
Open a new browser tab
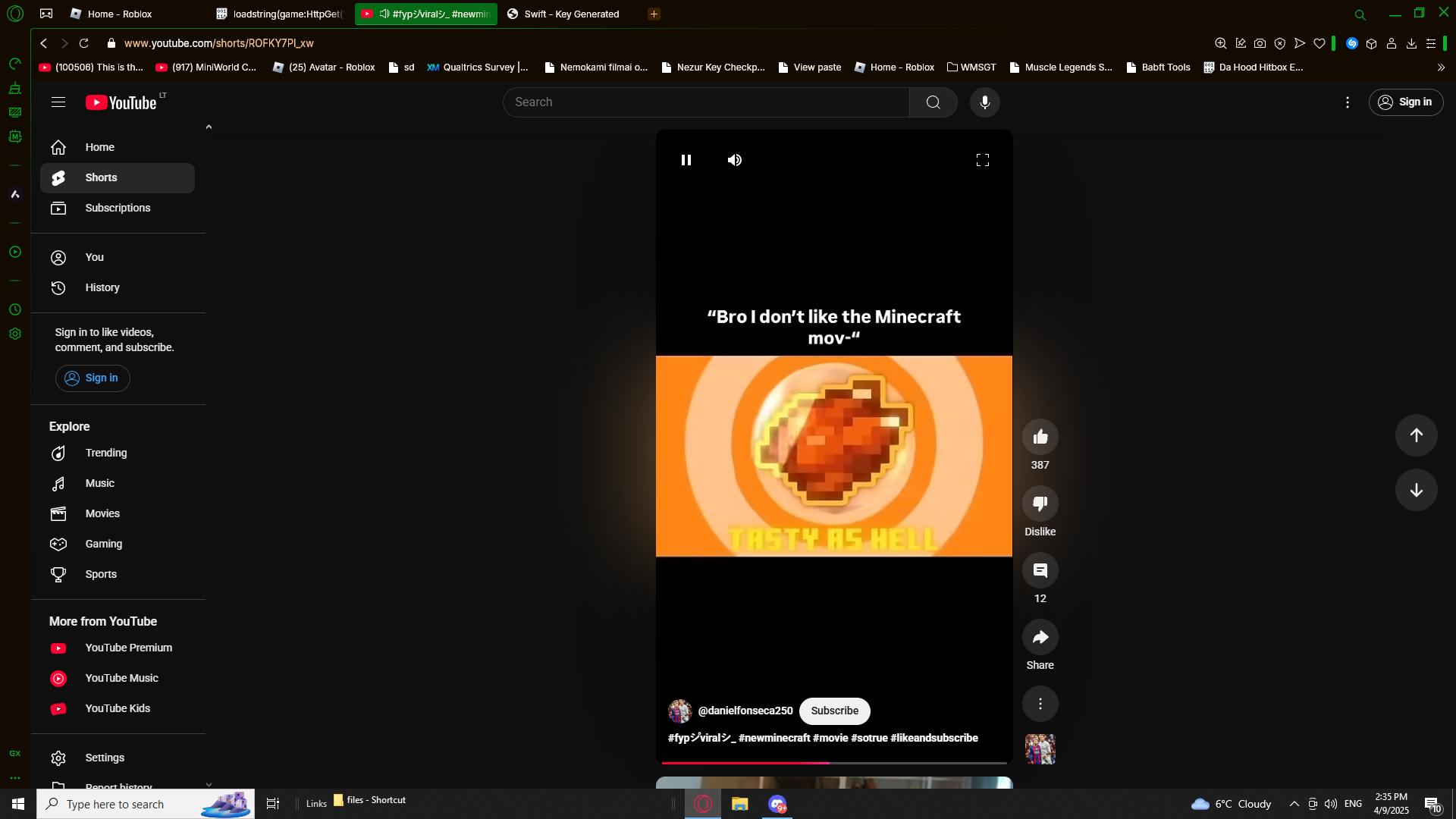click(x=654, y=14)
